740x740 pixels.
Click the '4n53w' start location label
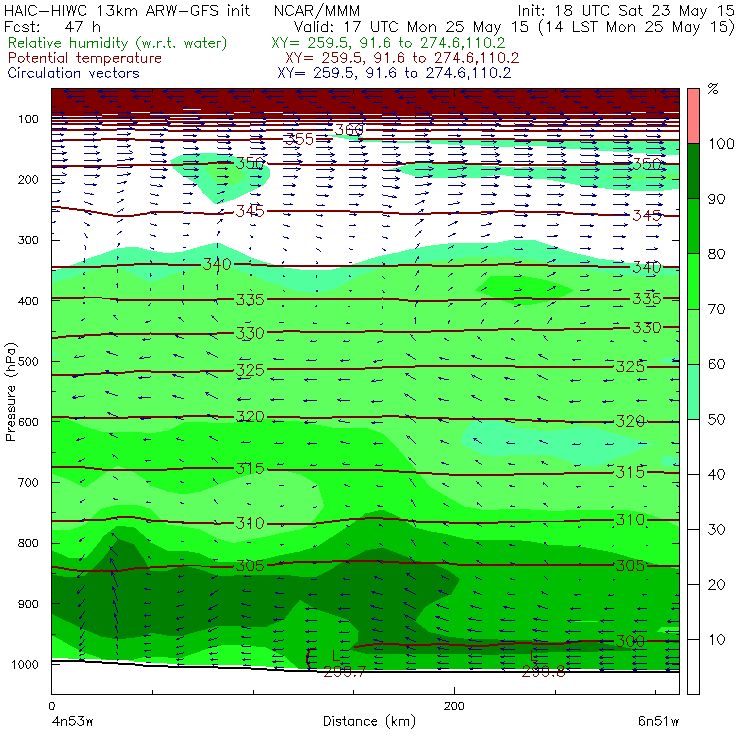72,722
